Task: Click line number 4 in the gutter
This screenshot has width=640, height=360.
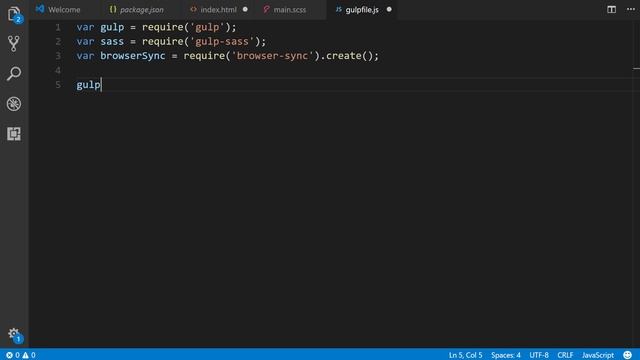Action: click(x=58, y=70)
